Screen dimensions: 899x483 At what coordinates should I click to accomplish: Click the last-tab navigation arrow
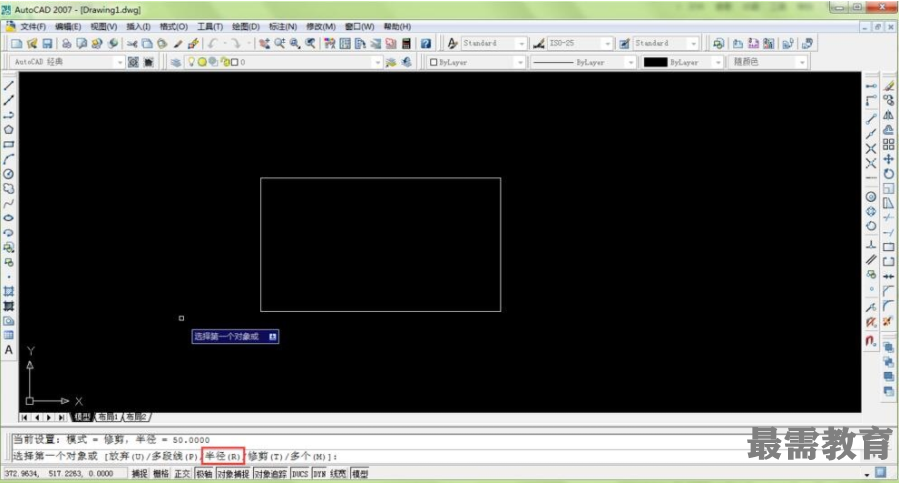point(61,418)
